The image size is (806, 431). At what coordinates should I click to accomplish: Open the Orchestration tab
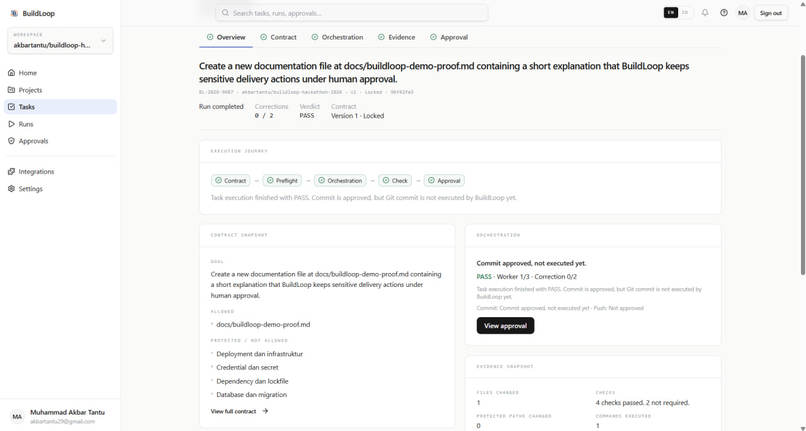click(x=337, y=37)
